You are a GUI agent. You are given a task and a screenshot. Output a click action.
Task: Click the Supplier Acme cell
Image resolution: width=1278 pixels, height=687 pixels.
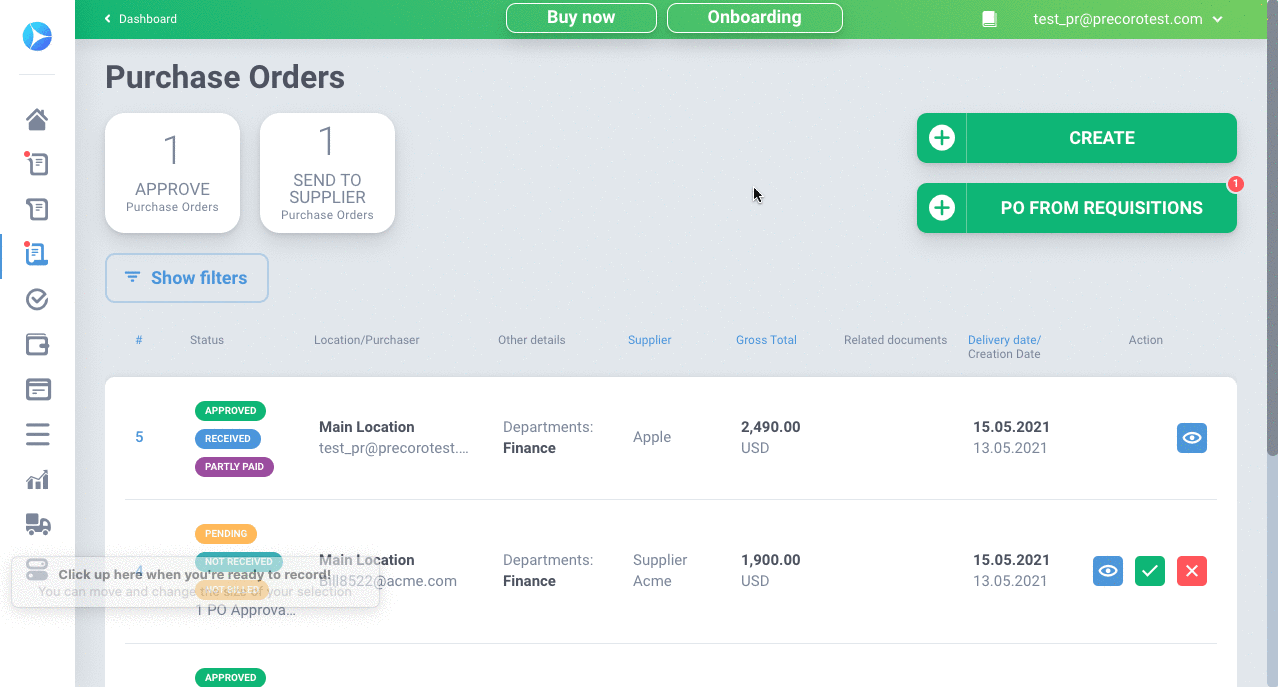660,570
